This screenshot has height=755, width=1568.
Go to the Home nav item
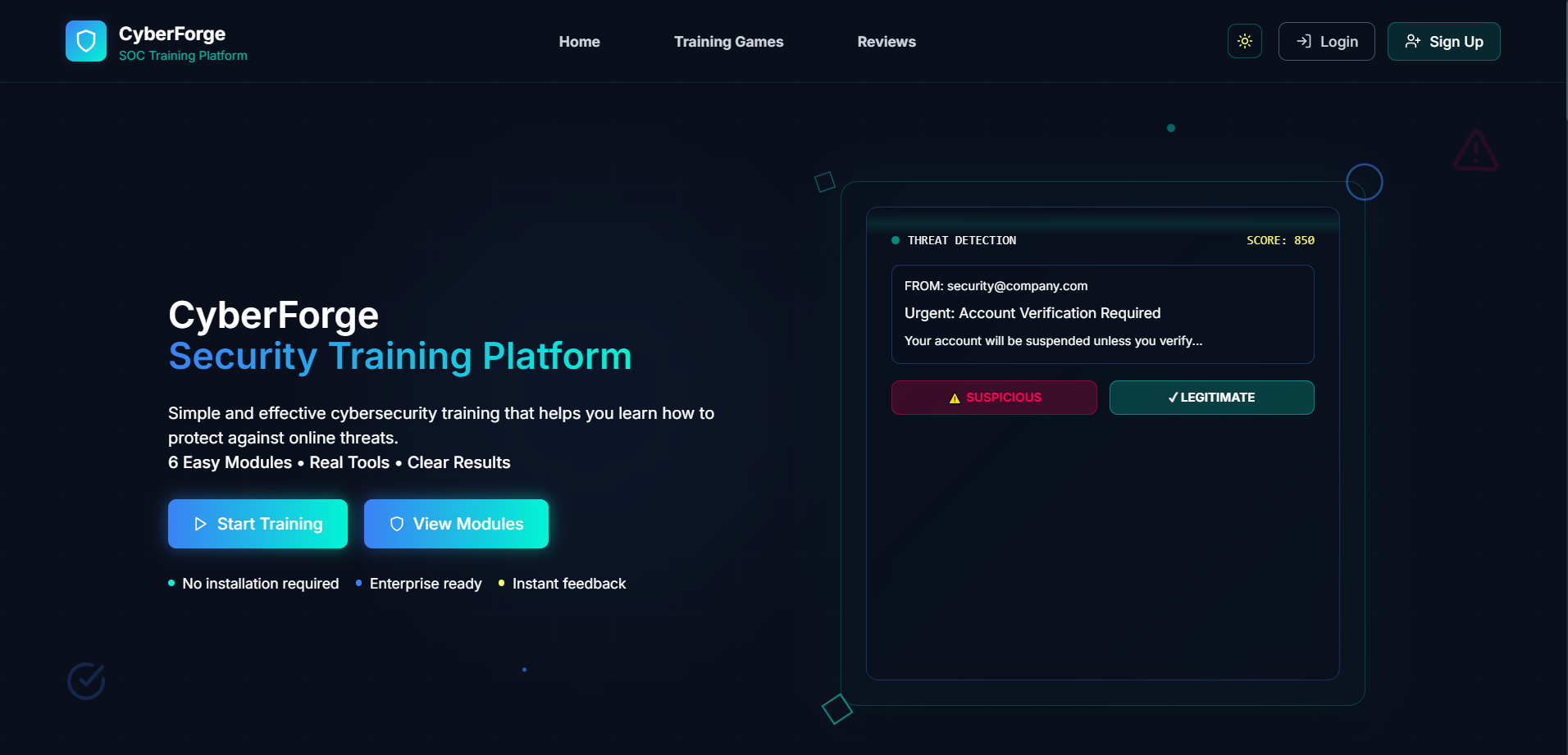pyautogui.click(x=579, y=42)
